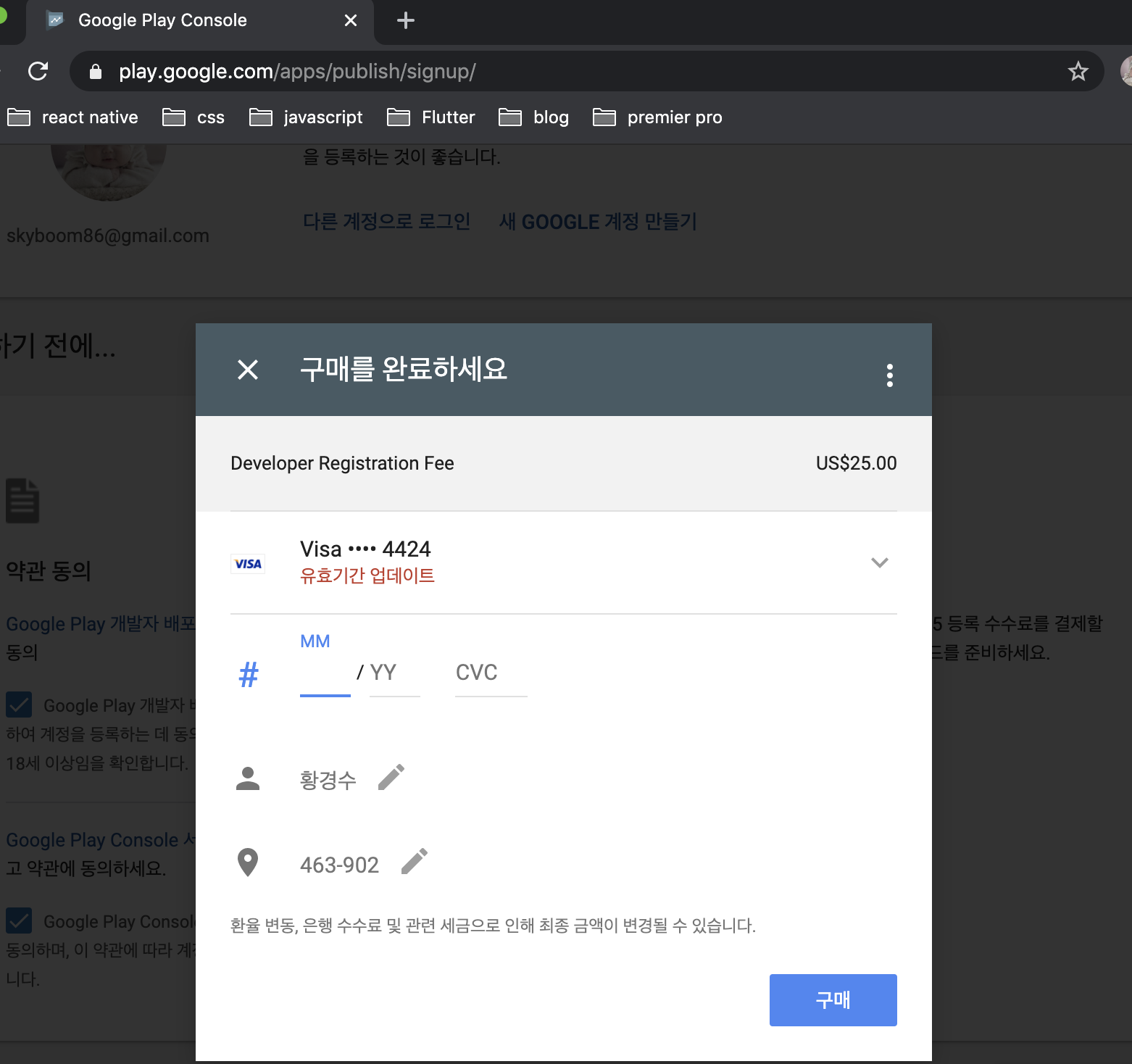The image size is (1132, 1064).
Task: Reload the page with the refresh icon
Action: click(38, 71)
